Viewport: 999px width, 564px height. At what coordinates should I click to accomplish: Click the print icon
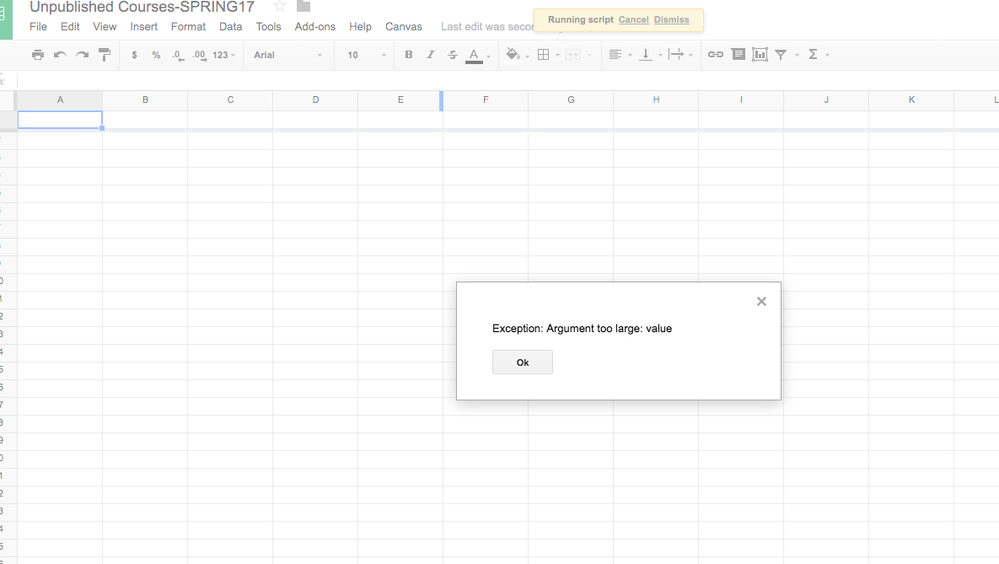(38, 55)
